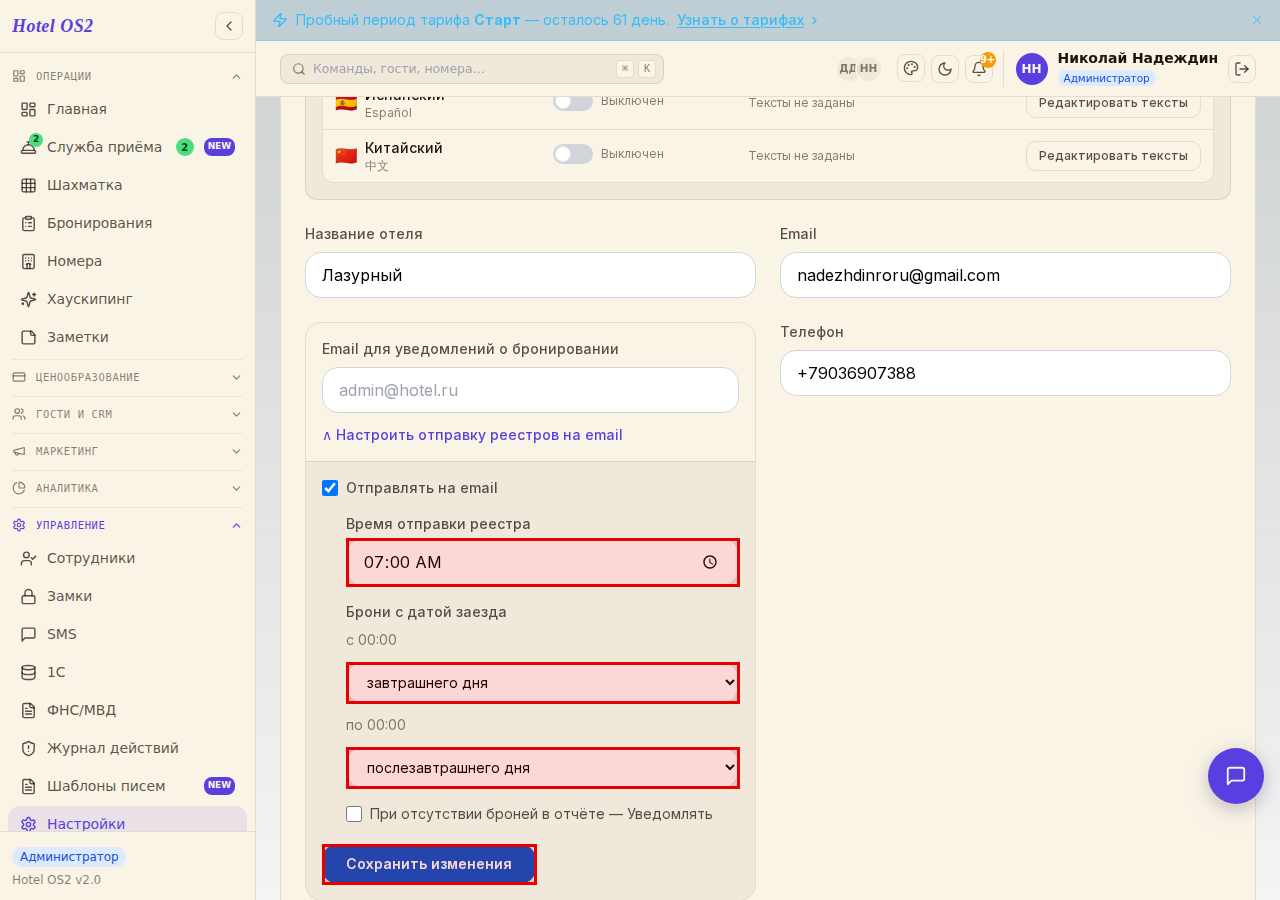The image size is (1280, 900).
Task: Click the booking notification email field
Action: (530, 390)
